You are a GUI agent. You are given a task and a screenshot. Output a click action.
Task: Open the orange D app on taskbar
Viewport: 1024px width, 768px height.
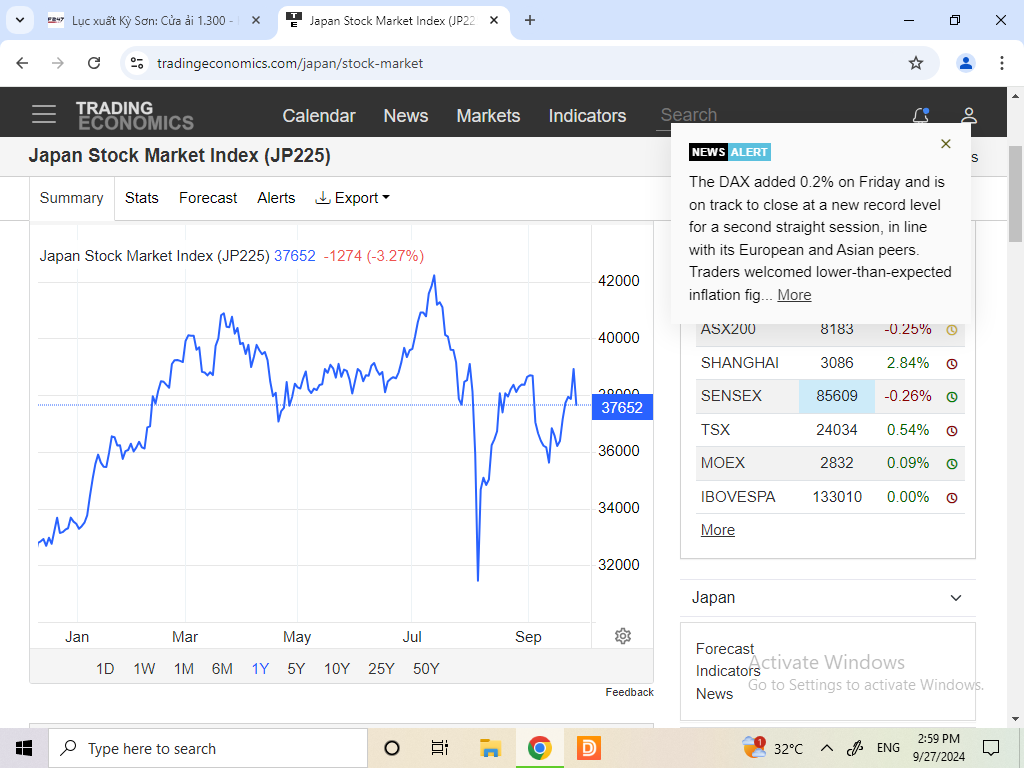(x=589, y=748)
